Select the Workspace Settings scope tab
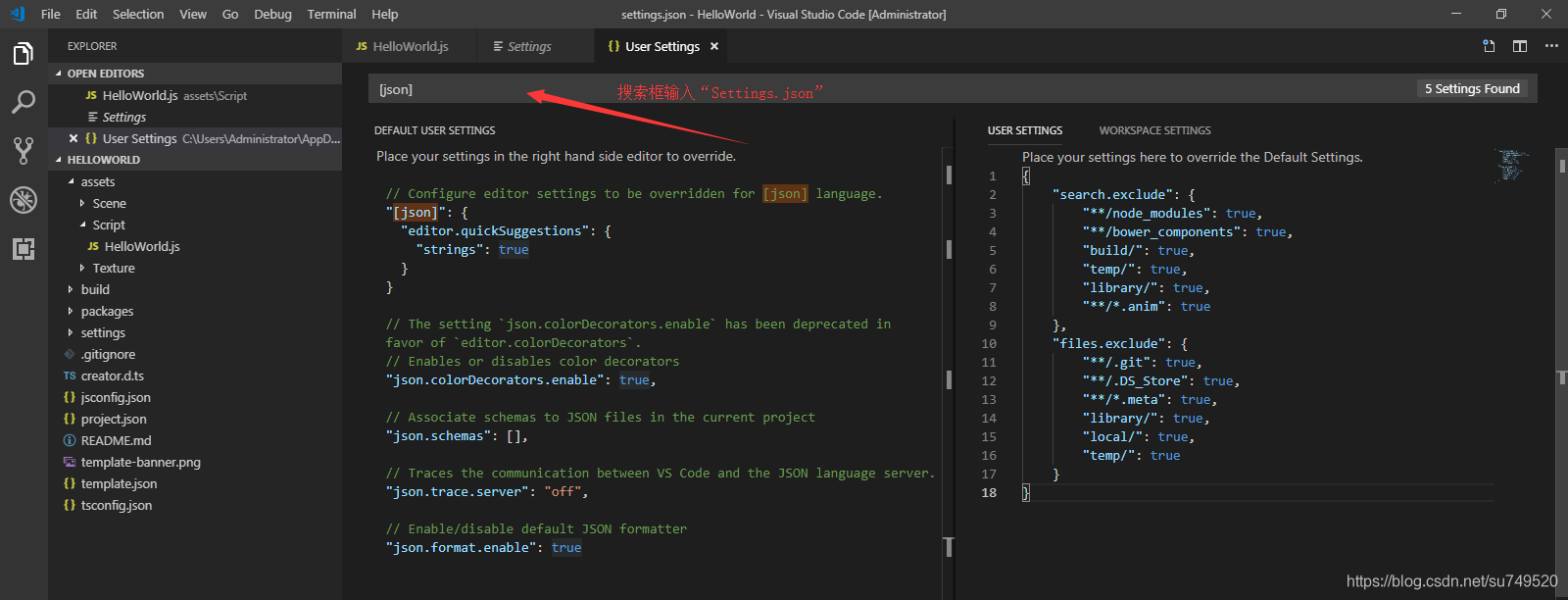This screenshot has width=1568, height=600. point(1154,130)
